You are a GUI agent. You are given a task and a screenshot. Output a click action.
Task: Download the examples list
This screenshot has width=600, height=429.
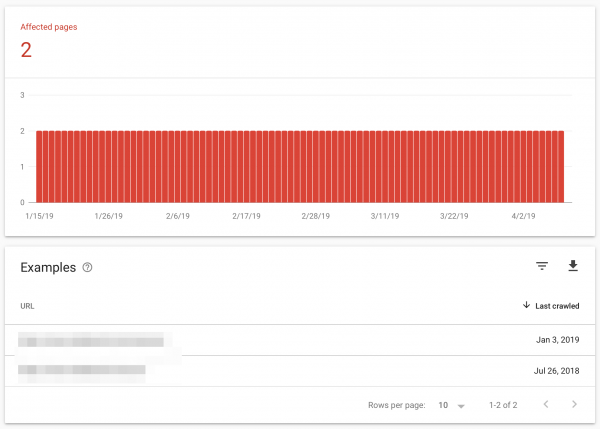pos(573,266)
